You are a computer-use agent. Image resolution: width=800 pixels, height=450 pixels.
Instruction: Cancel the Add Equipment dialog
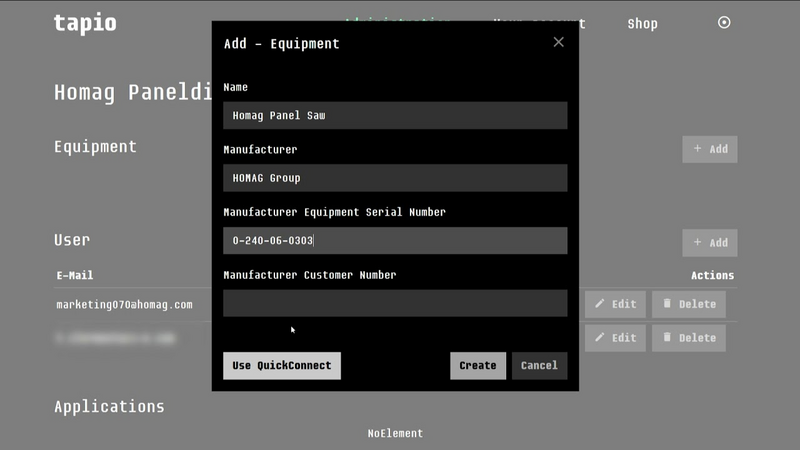539,366
